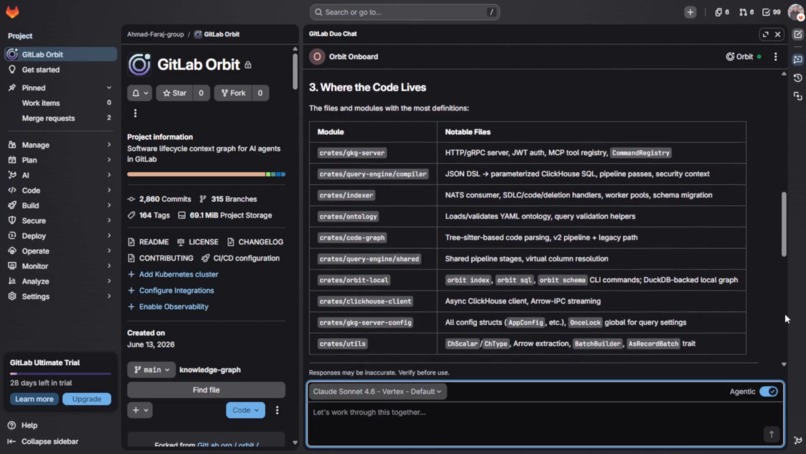Expand the Monitor sidebar menu

(61, 266)
